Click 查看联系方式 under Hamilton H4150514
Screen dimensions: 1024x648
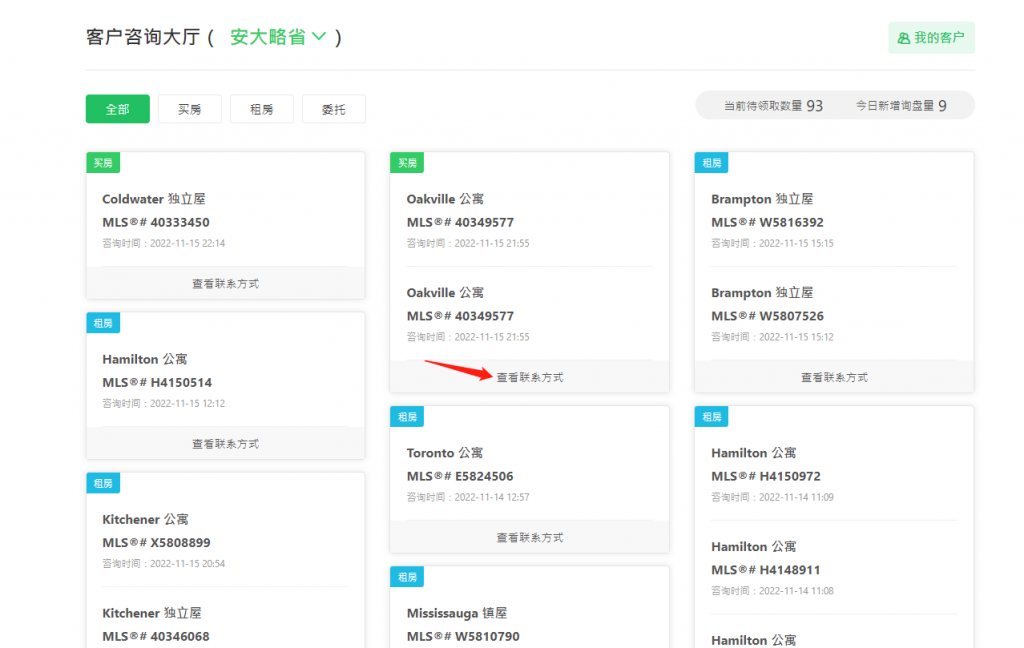(225, 444)
